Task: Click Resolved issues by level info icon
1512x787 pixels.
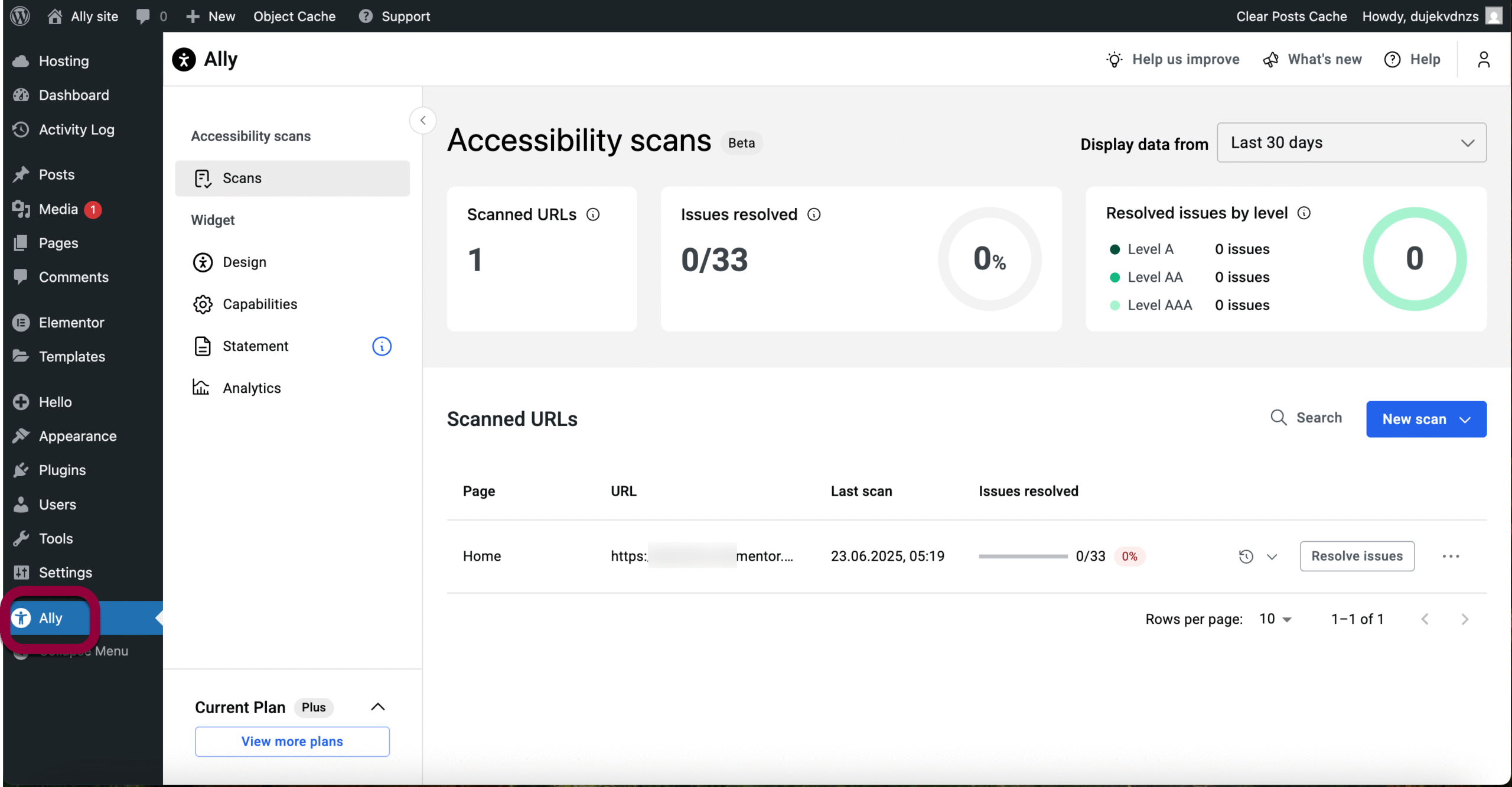Action: [x=1304, y=213]
